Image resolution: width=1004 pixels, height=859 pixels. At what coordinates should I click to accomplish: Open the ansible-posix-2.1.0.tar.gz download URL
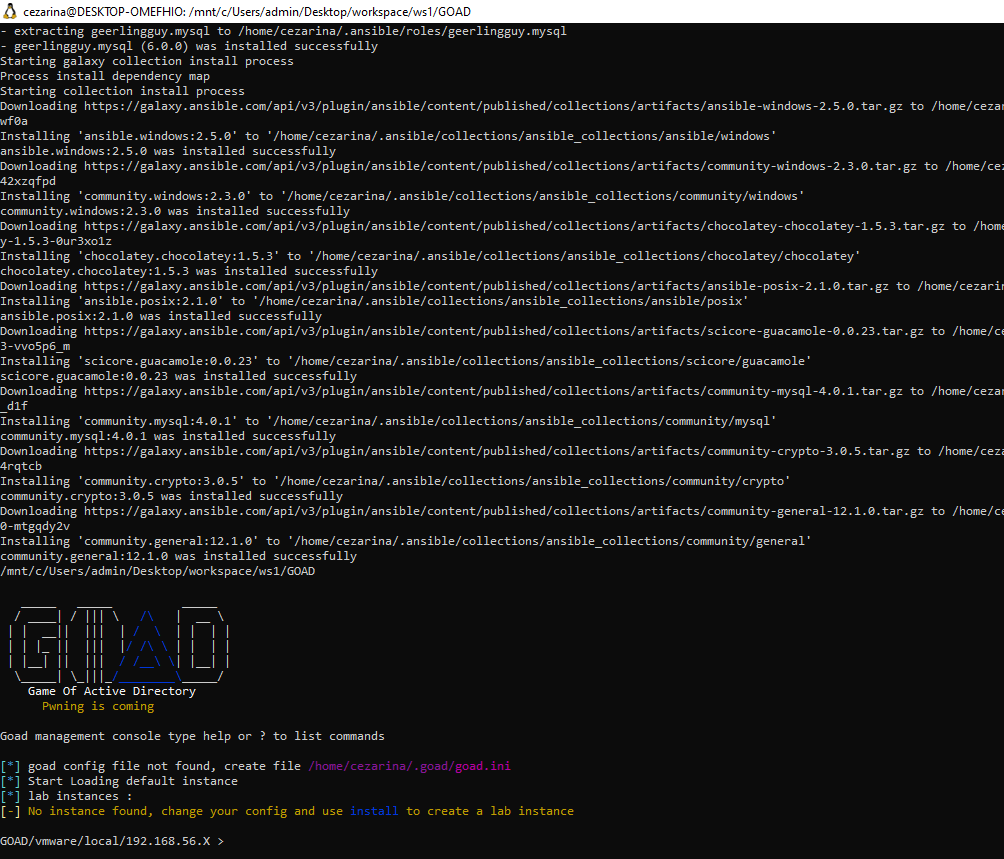point(485,286)
